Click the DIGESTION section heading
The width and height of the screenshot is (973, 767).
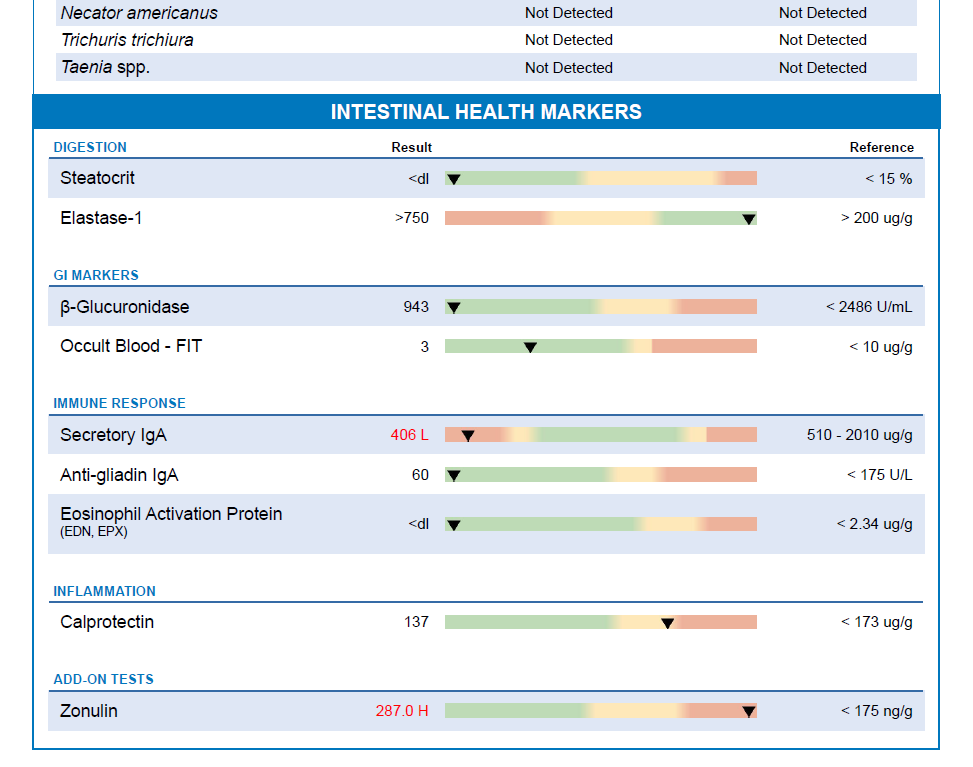pos(90,147)
